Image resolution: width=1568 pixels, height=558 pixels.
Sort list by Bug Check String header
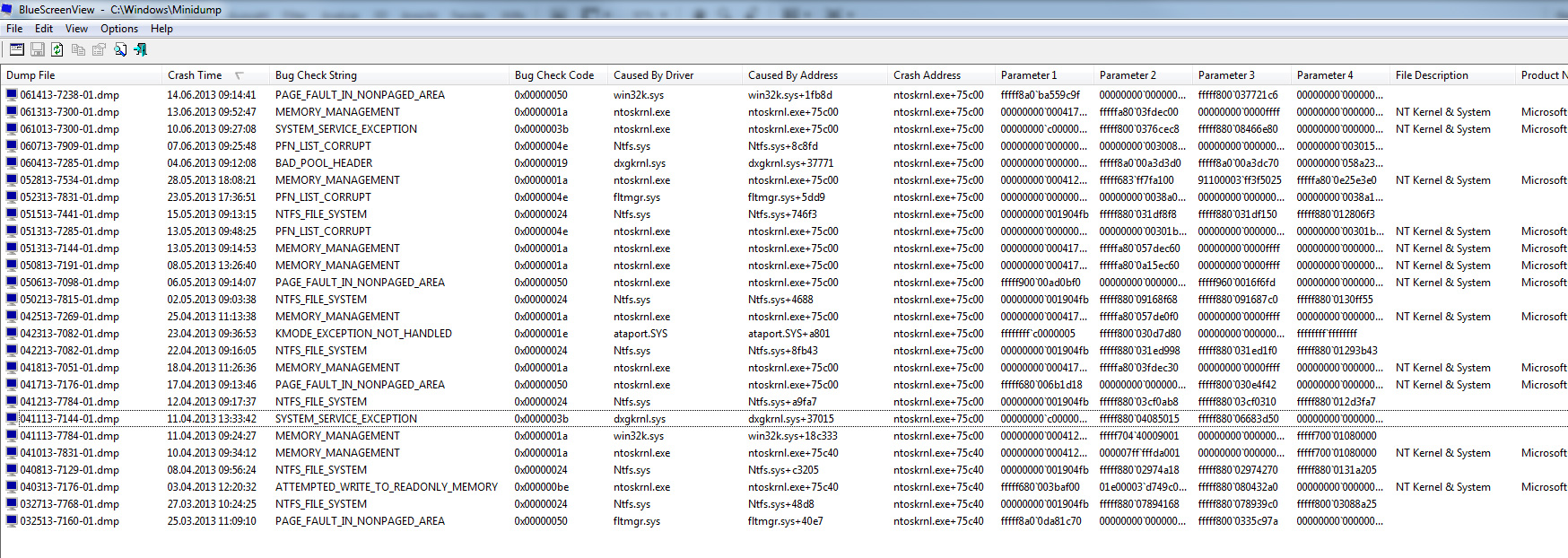[x=316, y=75]
